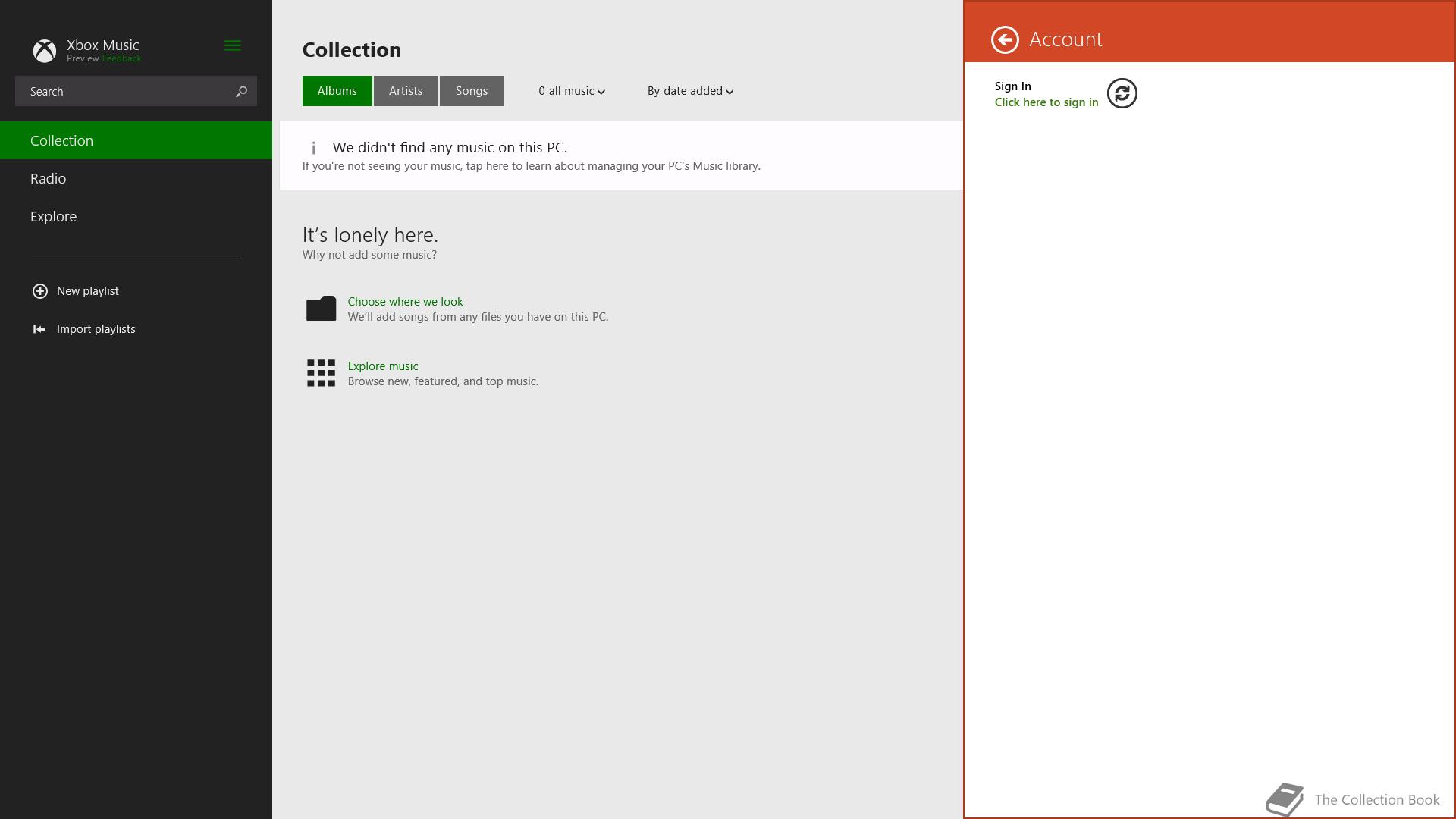Go back using the Account panel arrow
This screenshot has height=819, width=1456.
pos(1005,39)
